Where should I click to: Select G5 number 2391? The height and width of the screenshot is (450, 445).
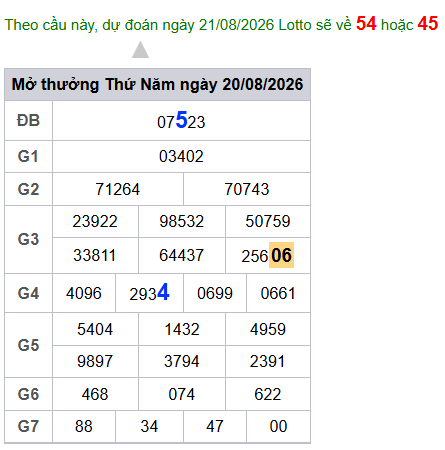coord(268,361)
